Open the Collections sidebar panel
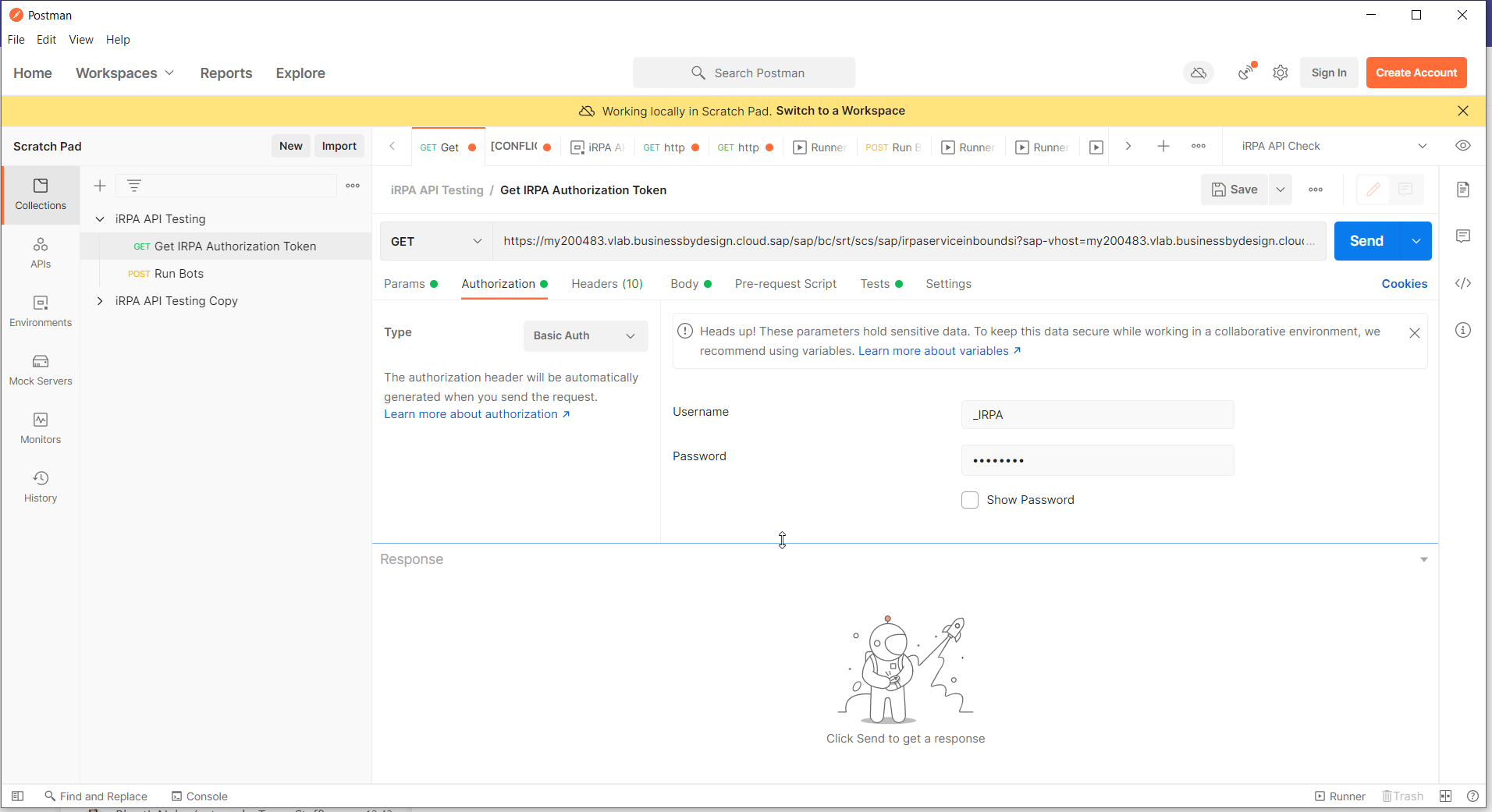Image resolution: width=1492 pixels, height=812 pixels. point(41,194)
